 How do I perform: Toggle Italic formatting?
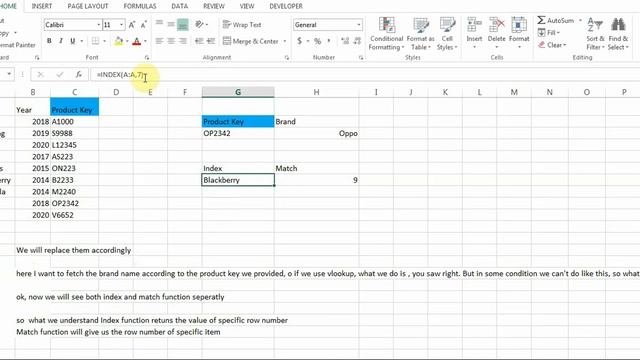[x=61, y=41]
